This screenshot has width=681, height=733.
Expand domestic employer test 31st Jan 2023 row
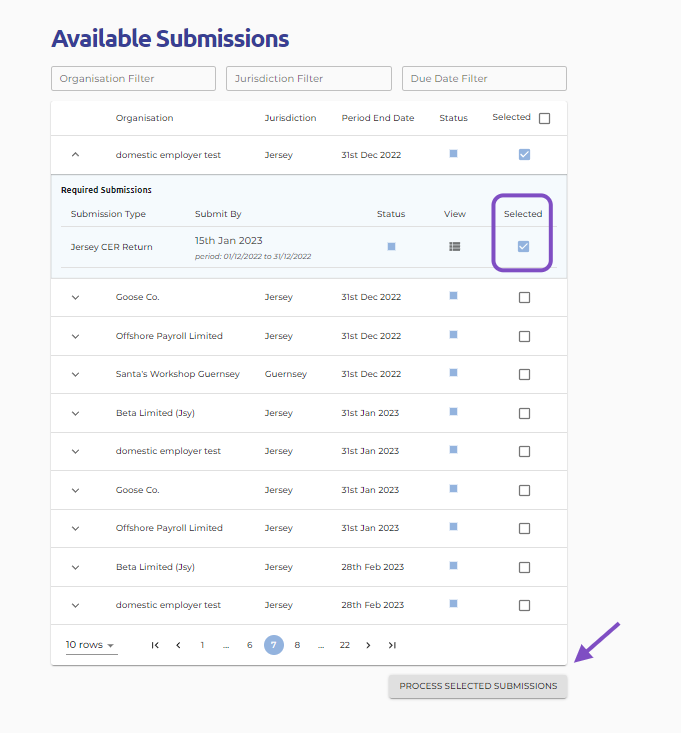pos(75,452)
